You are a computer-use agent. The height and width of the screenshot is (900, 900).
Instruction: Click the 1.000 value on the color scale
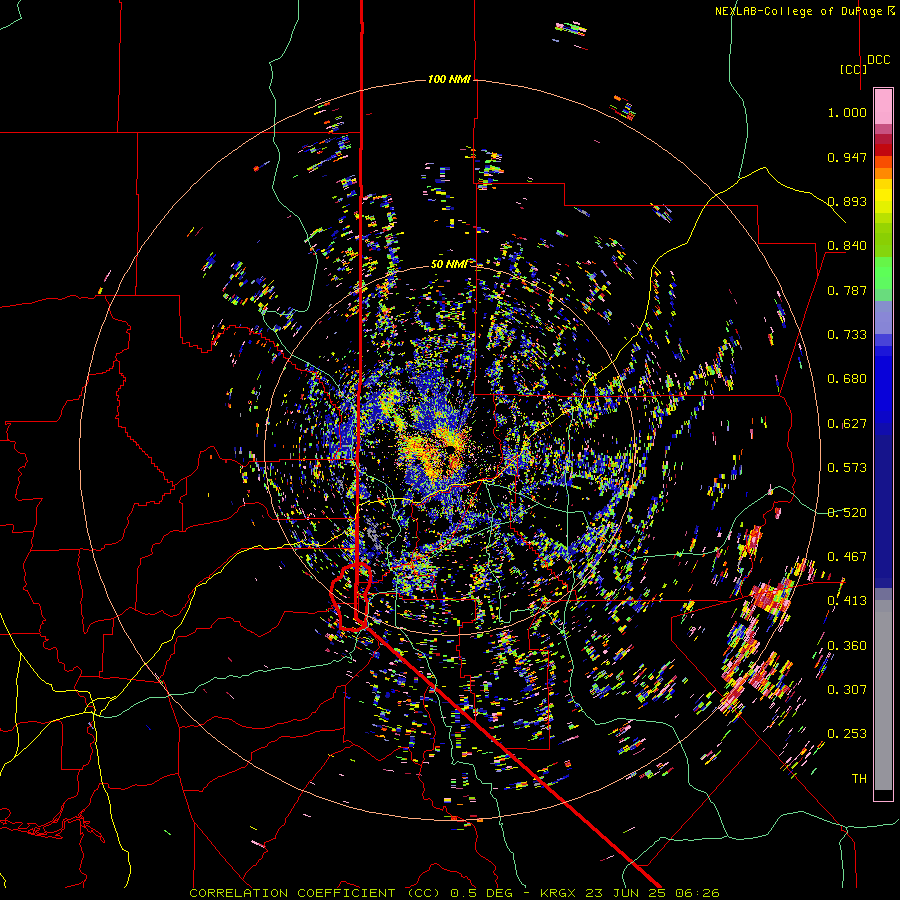[847, 112]
